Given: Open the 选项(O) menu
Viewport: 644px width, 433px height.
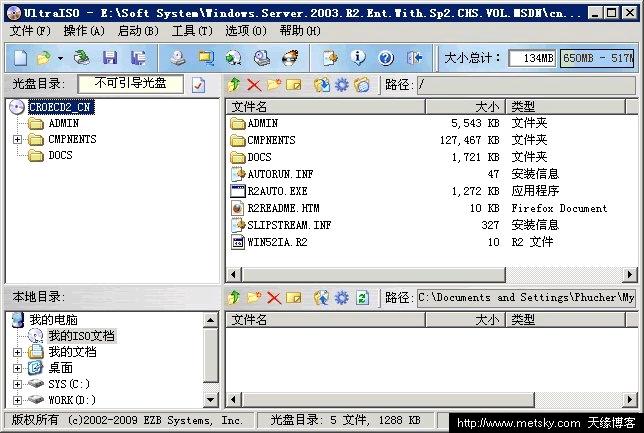Looking at the screenshot, I should click(246, 31).
